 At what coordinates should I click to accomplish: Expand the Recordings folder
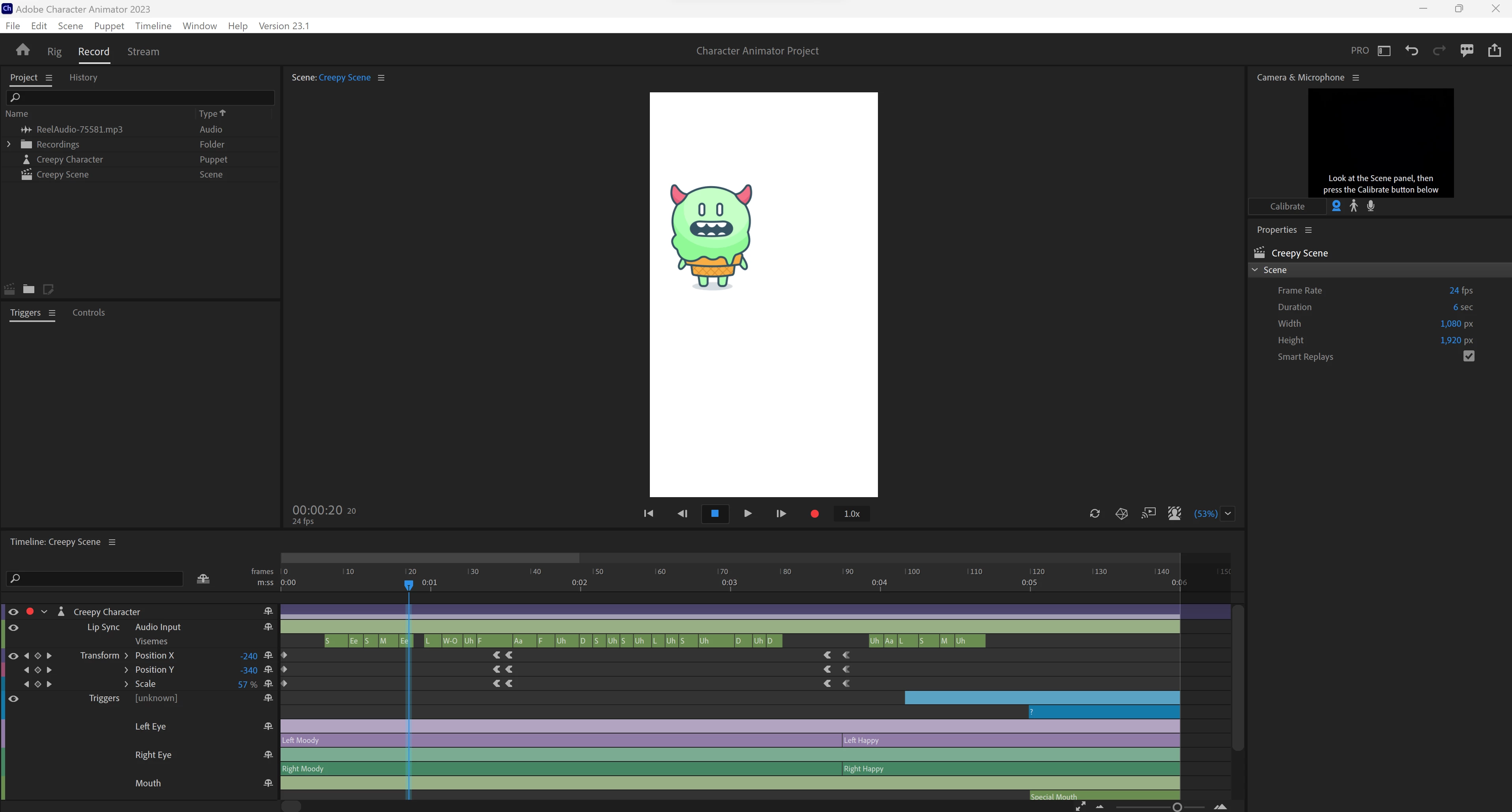[9, 144]
